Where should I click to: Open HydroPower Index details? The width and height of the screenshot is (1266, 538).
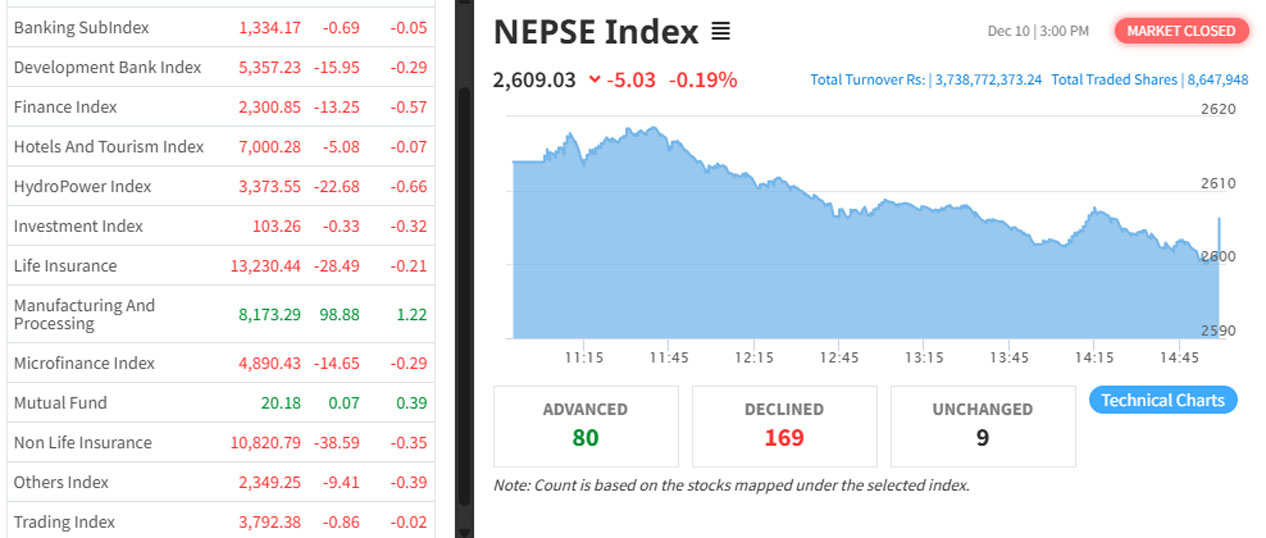82,186
